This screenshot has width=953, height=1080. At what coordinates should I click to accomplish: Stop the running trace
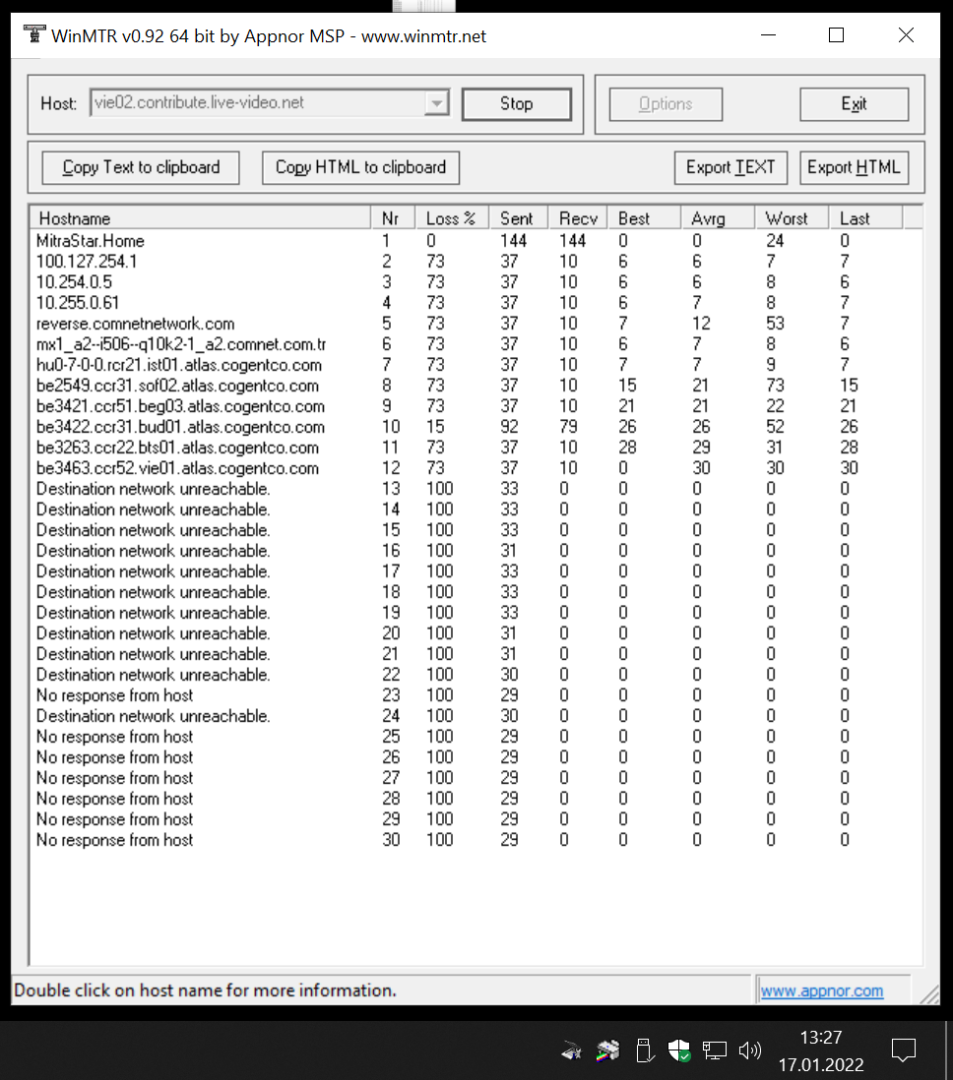pyautogui.click(x=516, y=104)
